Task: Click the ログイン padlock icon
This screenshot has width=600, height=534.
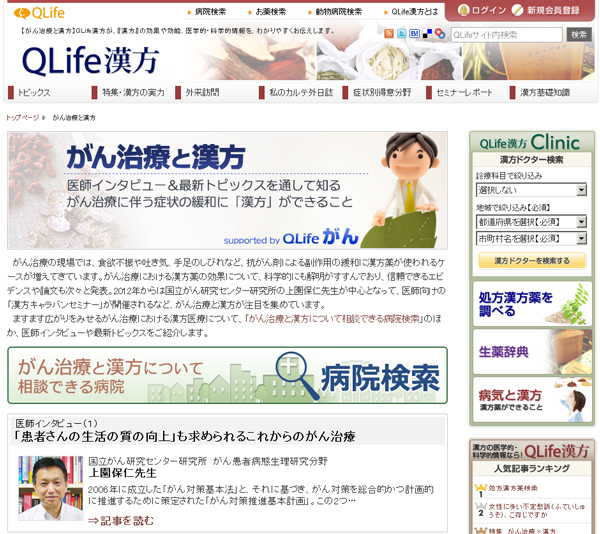Action: tap(463, 10)
